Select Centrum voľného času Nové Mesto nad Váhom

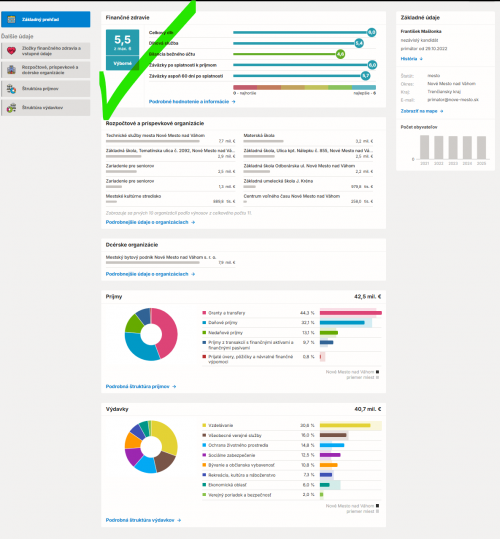pos(308,199)
